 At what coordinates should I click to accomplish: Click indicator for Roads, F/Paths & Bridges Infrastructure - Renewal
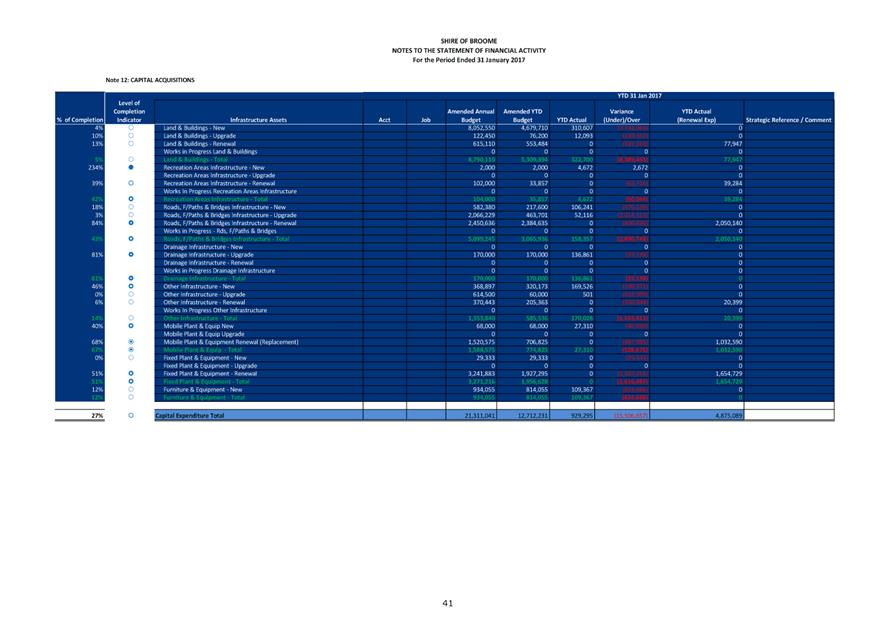click(x=130, y=223)
